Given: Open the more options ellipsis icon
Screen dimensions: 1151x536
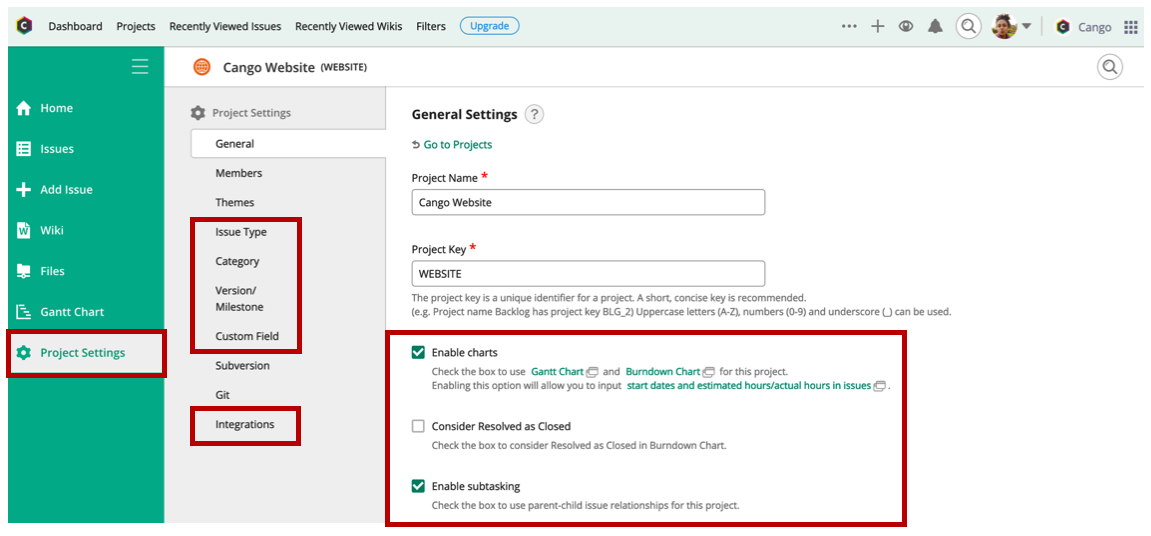Looking at the screenshot, I should [x=849, y=26].
